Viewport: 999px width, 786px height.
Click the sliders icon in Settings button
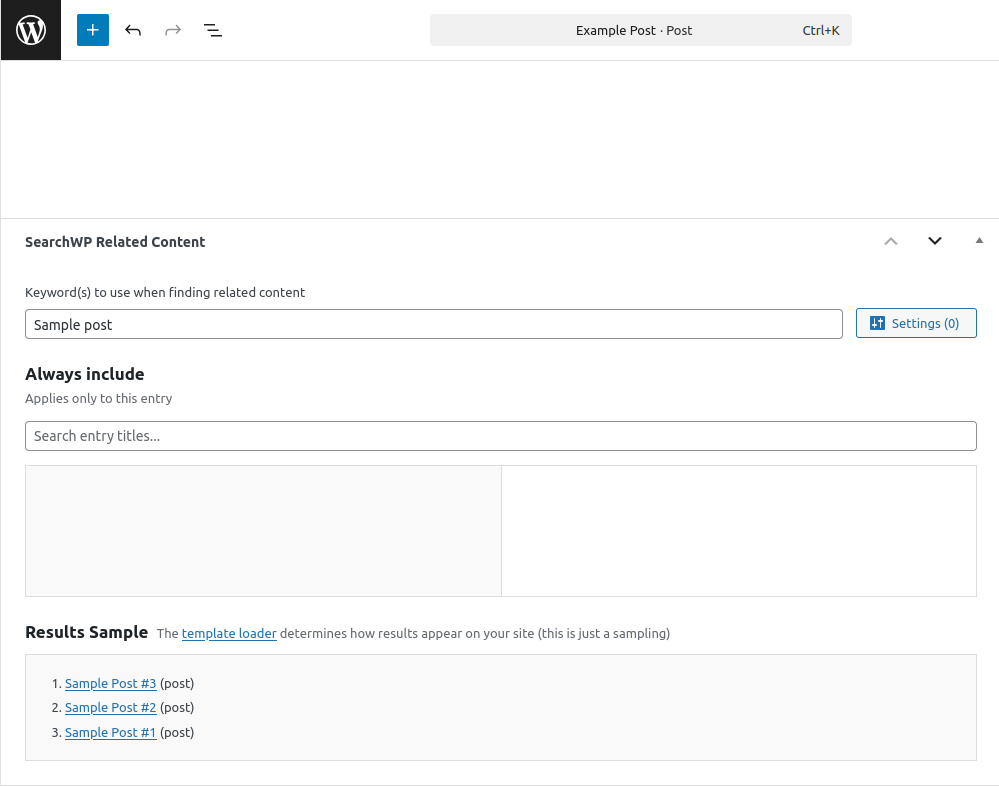[878, 323]
